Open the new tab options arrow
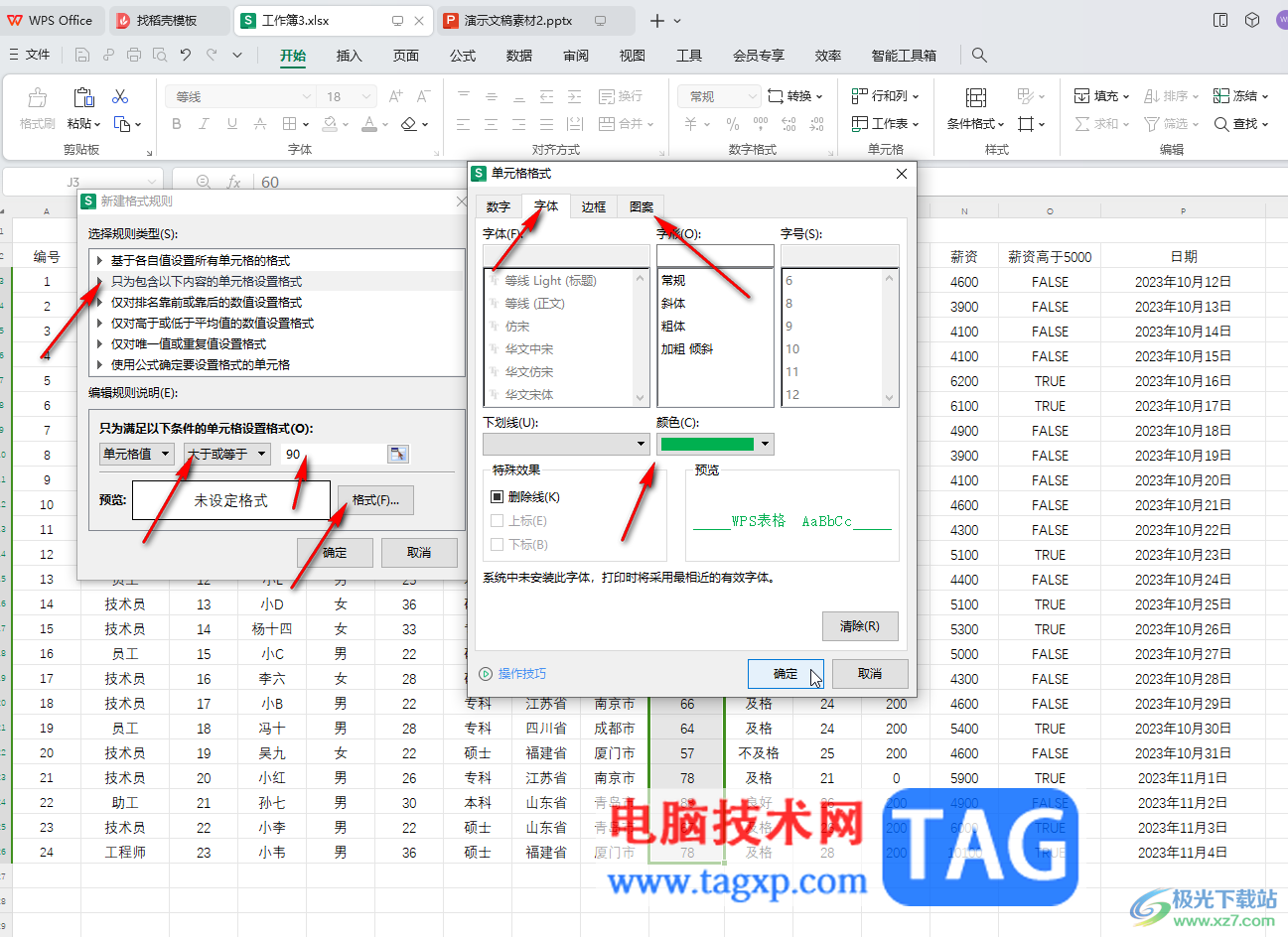Viewport: 1288px width, 937px height. coord(678,21)
